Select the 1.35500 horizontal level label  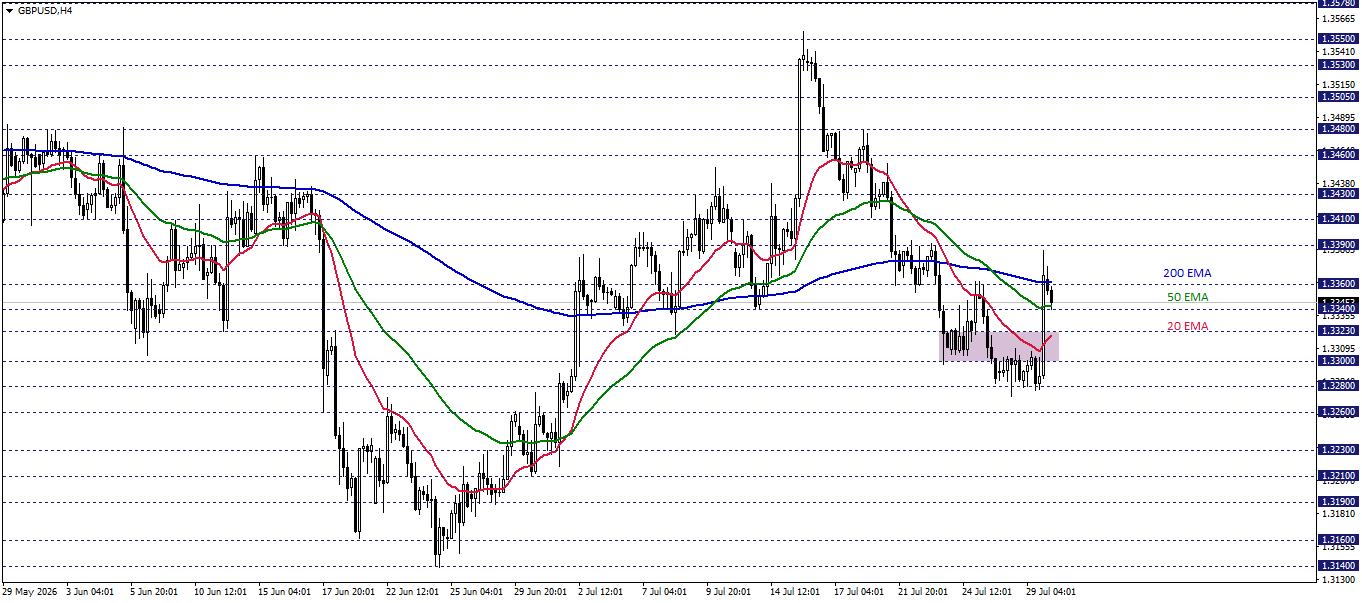(x=1338, y=38)
